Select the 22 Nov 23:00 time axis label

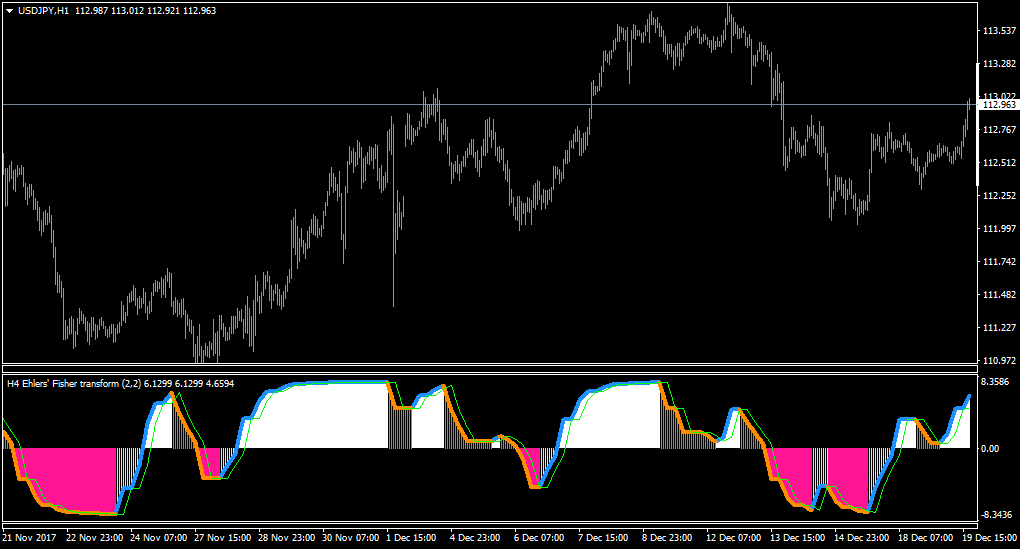point(94,538)
